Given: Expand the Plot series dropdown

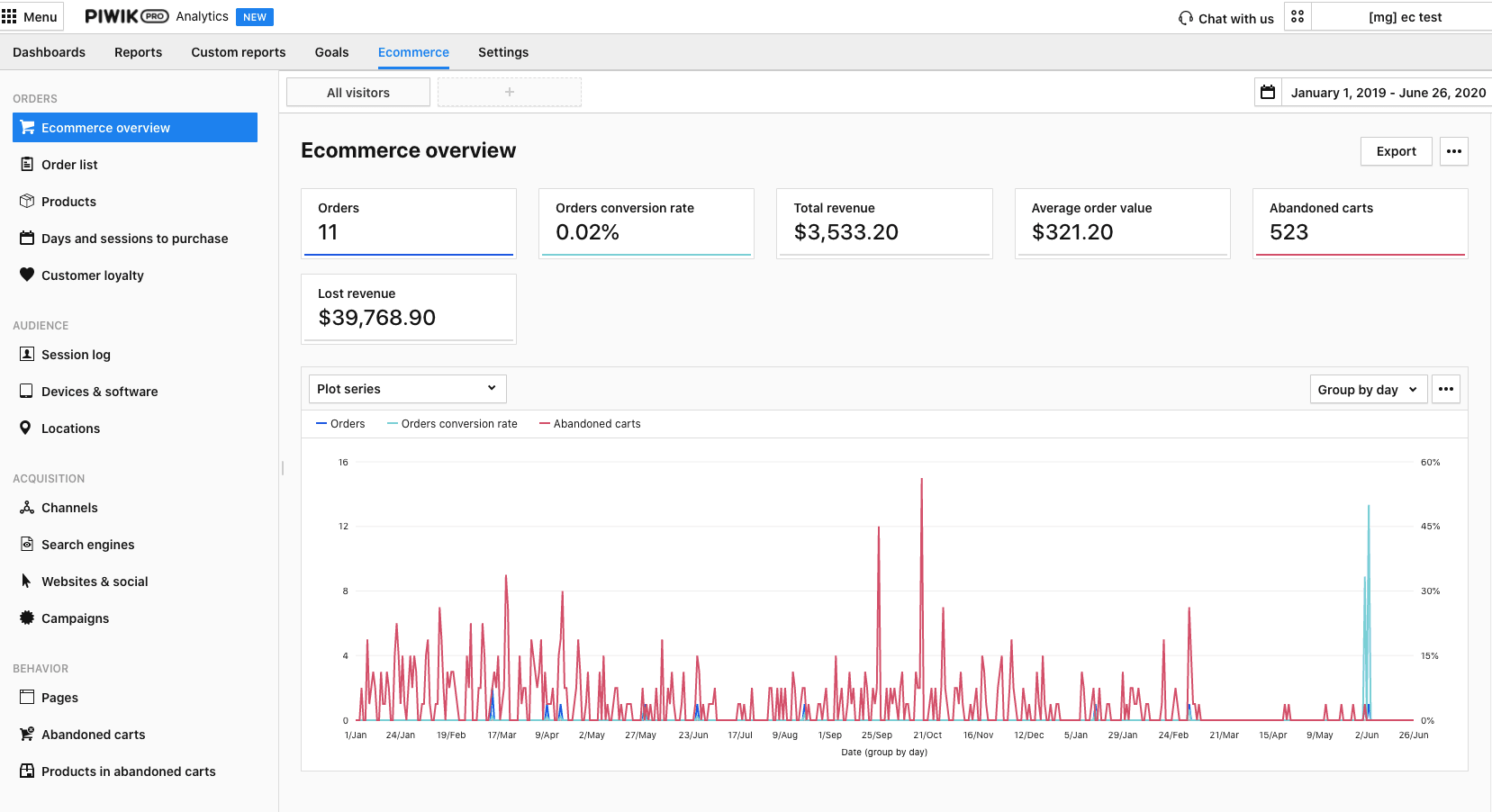Looking at the screenshot, I should click(x=407, y=389).
